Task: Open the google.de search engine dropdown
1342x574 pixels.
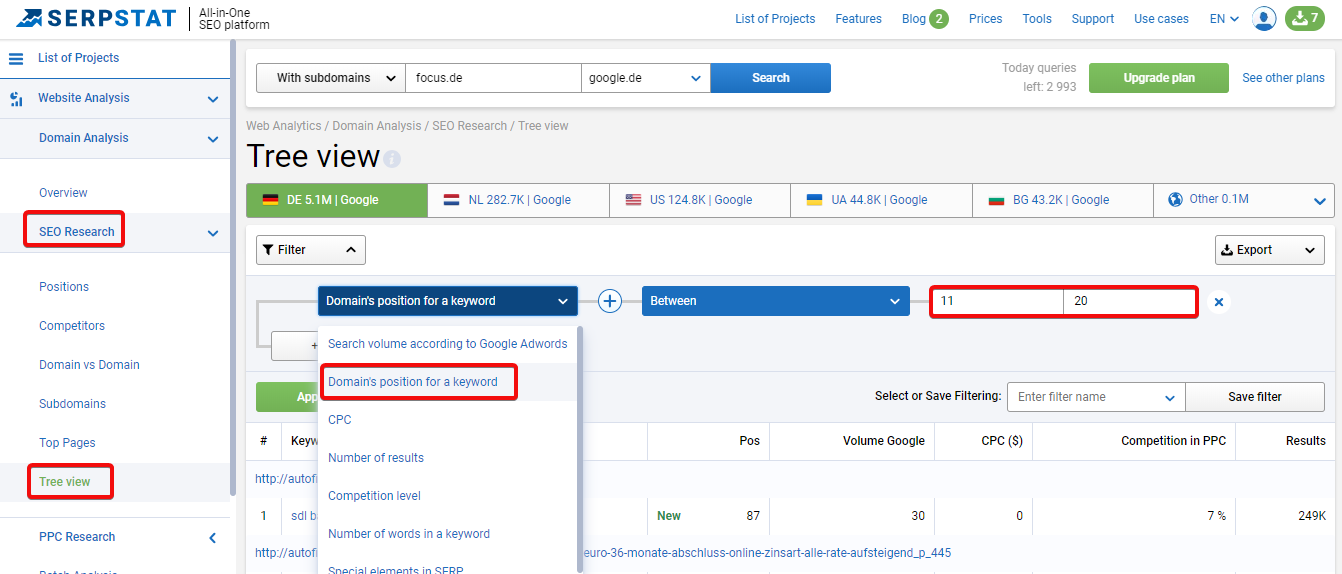Action: (646, 78)
